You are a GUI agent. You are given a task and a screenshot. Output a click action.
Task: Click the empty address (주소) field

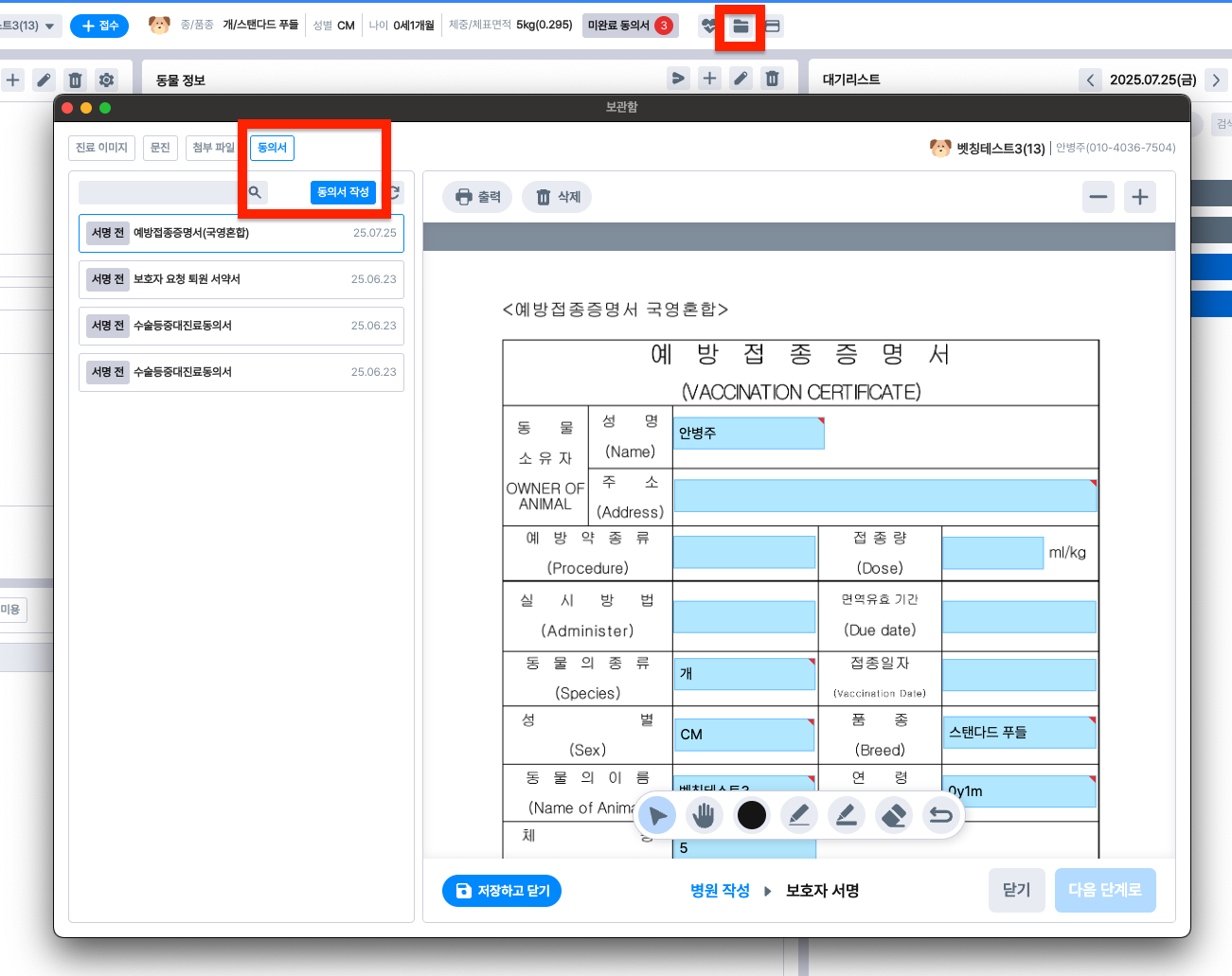884,495
